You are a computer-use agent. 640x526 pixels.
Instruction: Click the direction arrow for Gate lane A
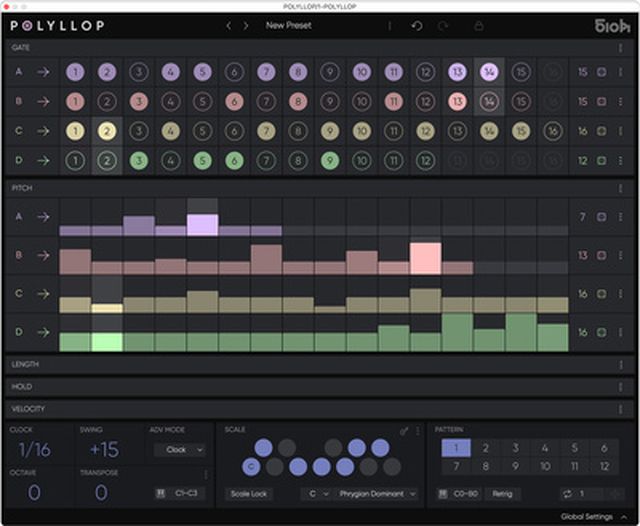(x=43, y=72)
